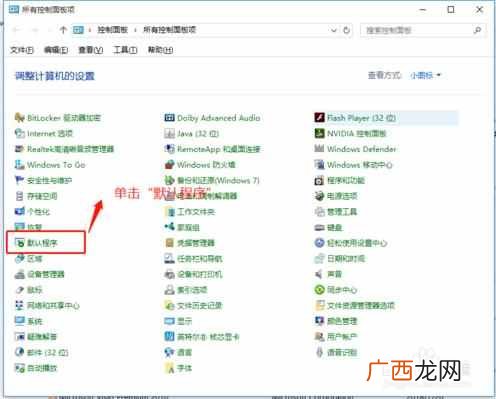This screenshot has width=496, height=399.
Task: Refresh the control panel view
Action: (346, 30)
